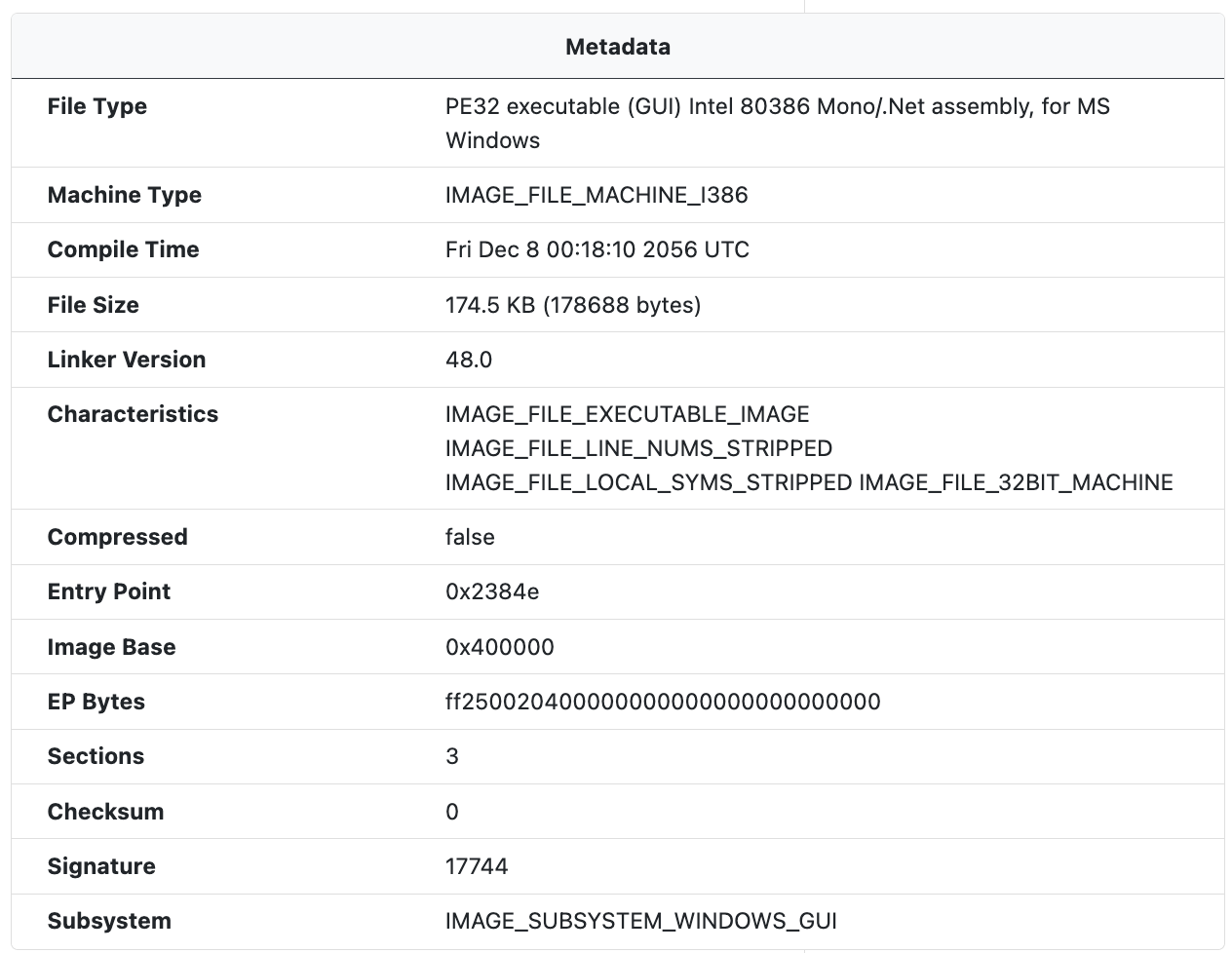
Task: Select the Entry Point value 0x2384e
Action: [492, 591]
